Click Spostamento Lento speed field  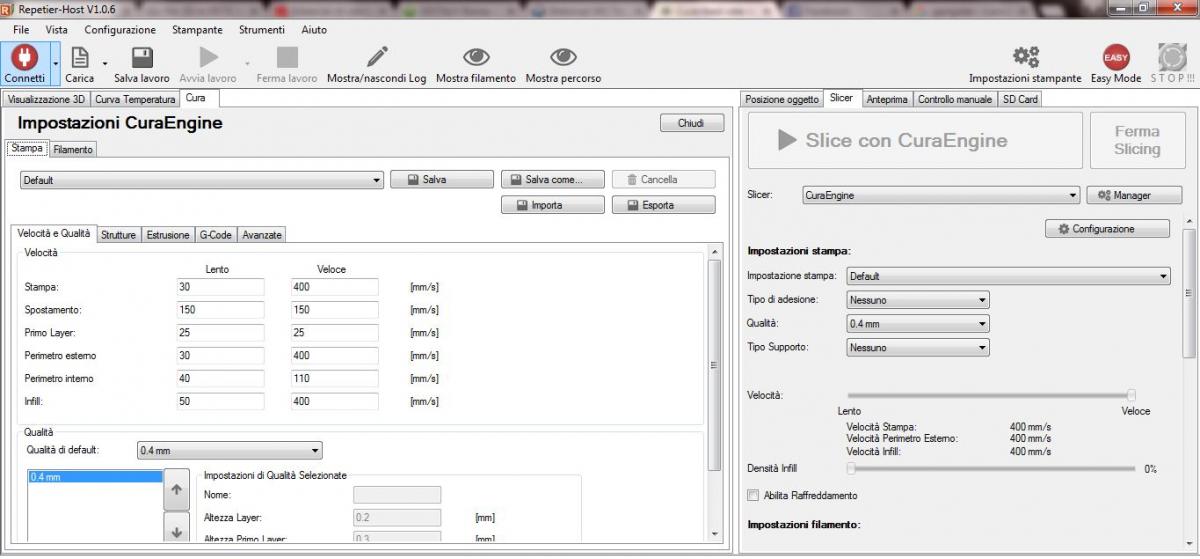click(220, 310)
